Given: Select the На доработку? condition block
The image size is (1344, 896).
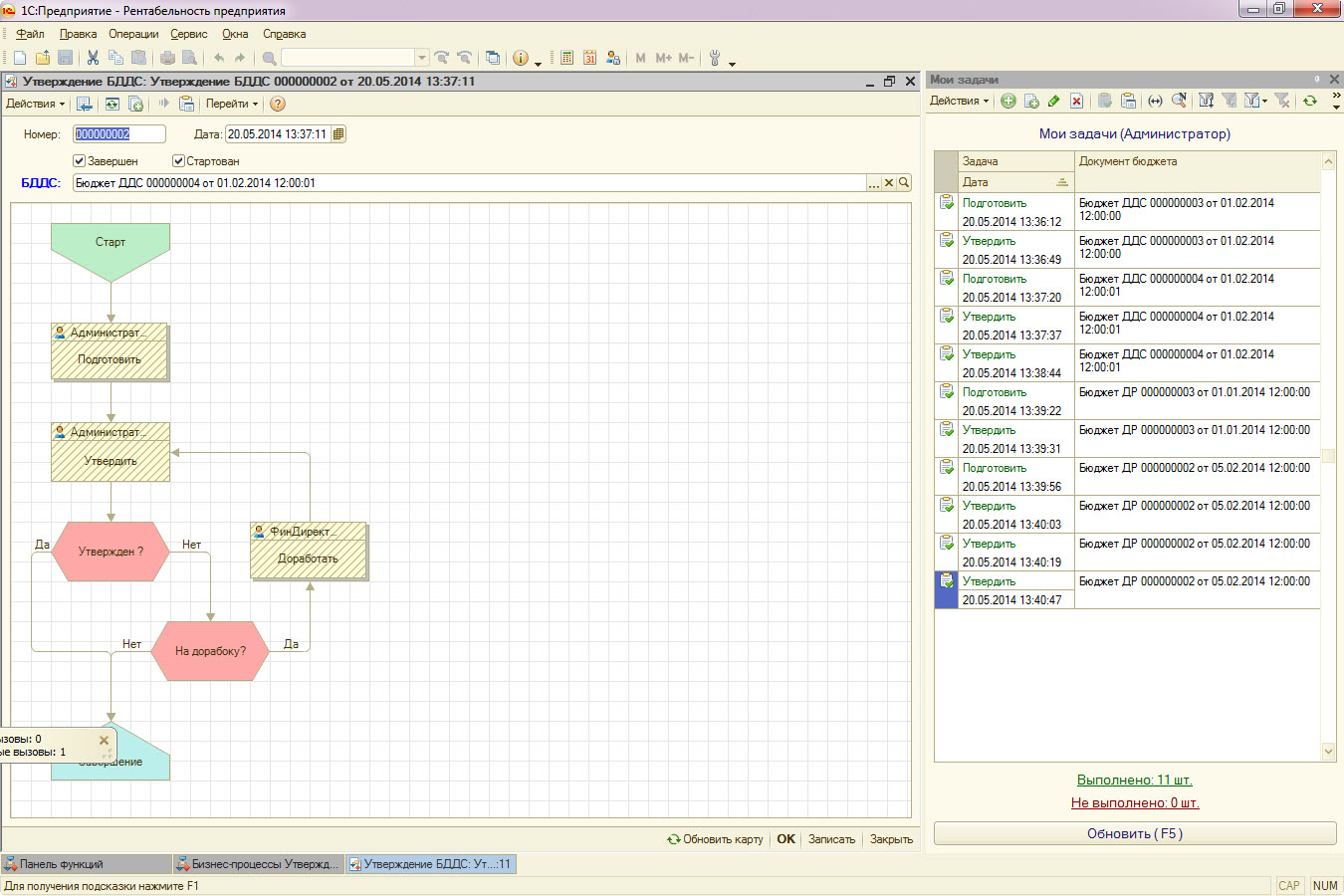Looking at the screenshot, I should click(210, 651).
